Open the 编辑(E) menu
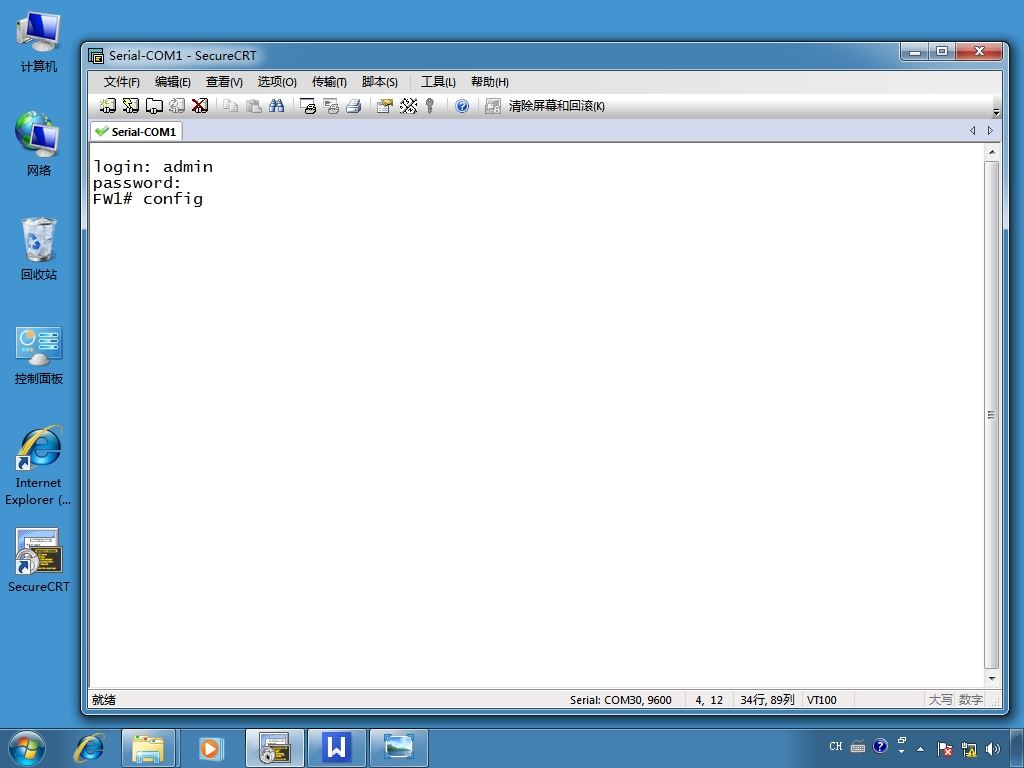This screenshot has height=768, width=1024. [172, 82]
